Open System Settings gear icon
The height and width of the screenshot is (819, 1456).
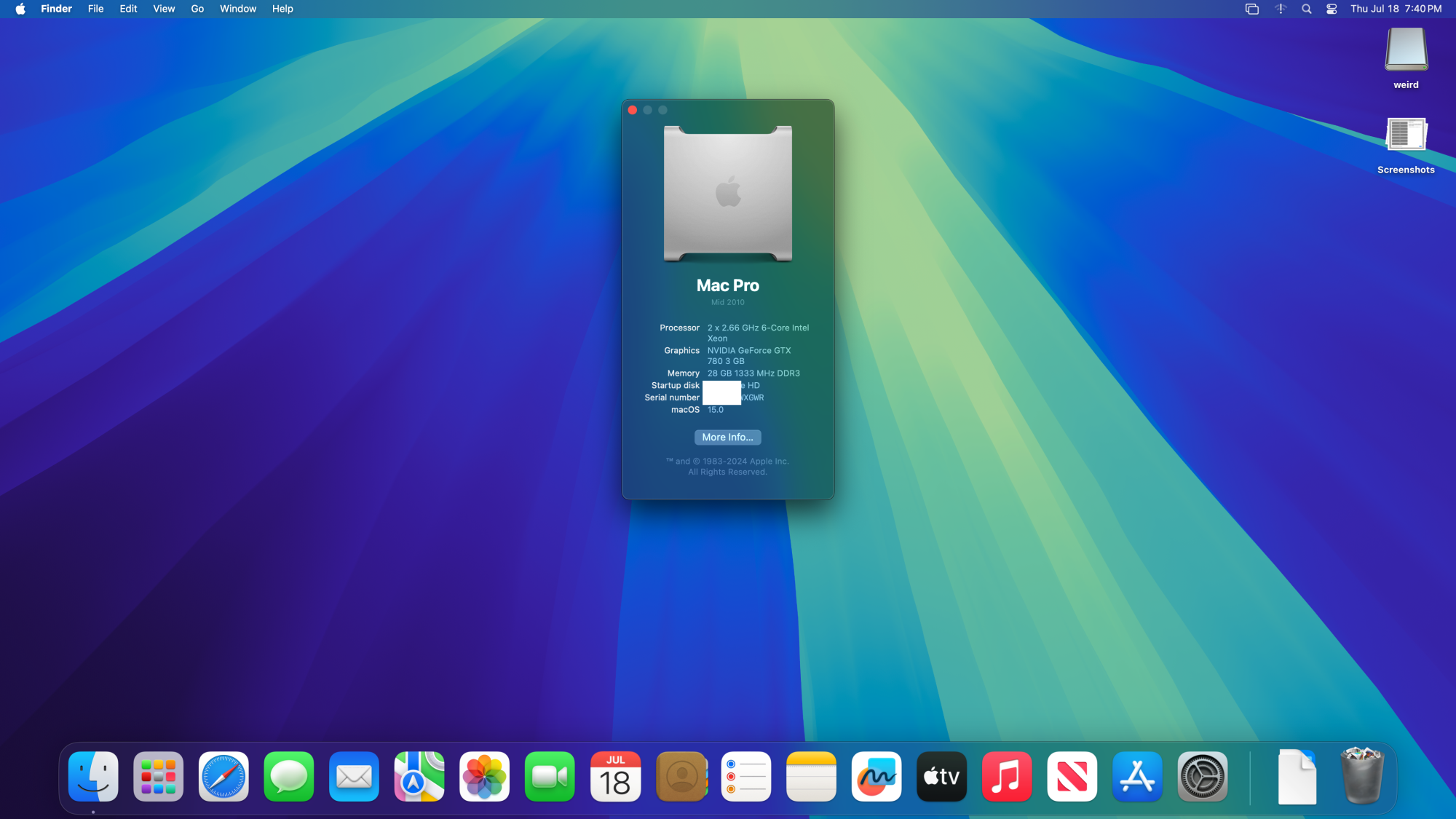pyautogui.click(x=1203, y=777)
